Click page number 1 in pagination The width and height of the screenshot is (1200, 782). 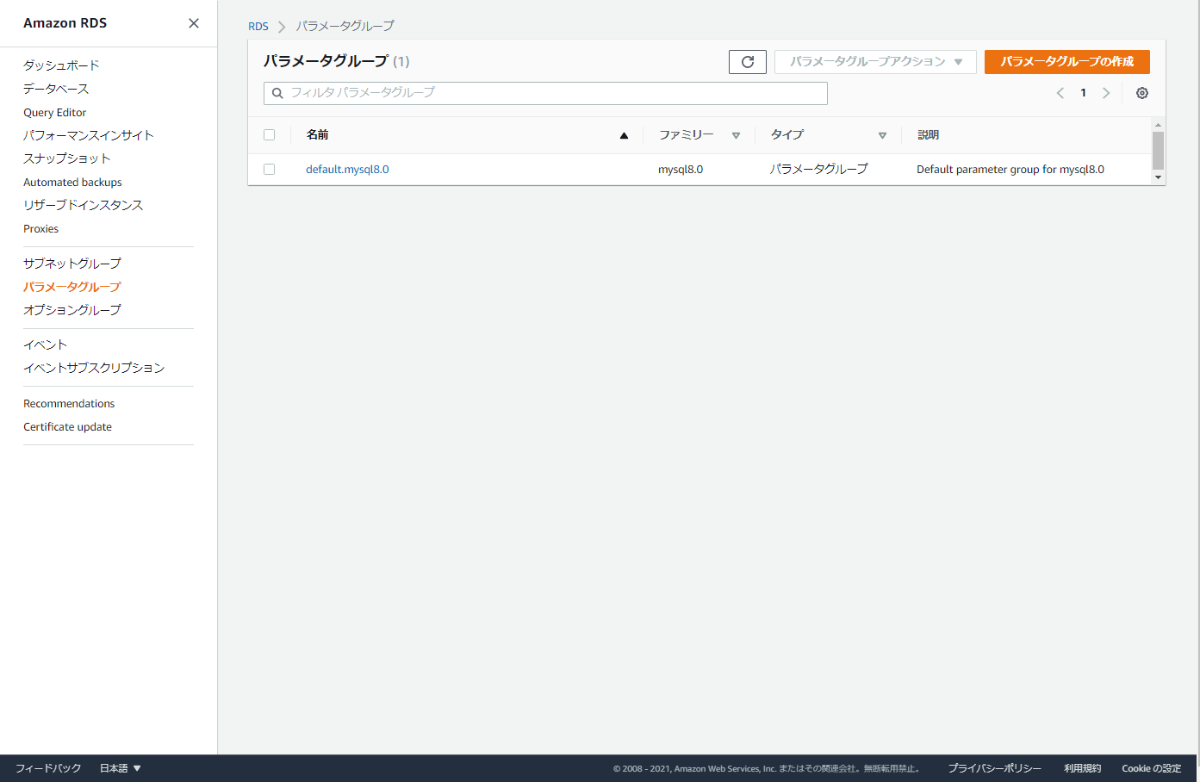coord(1083,93)
